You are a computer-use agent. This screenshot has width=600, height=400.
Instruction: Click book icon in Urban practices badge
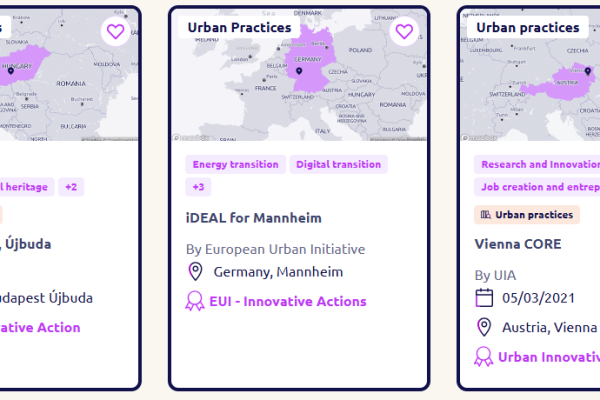point(486,215)
